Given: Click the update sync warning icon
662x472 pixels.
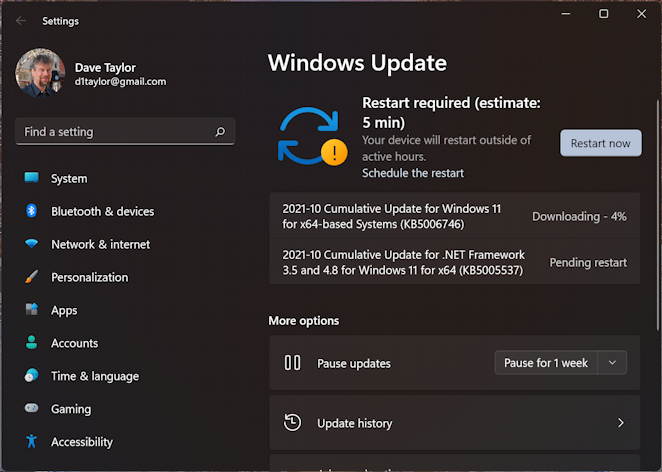Looking at the screenshot, I should tap(312, 136).
